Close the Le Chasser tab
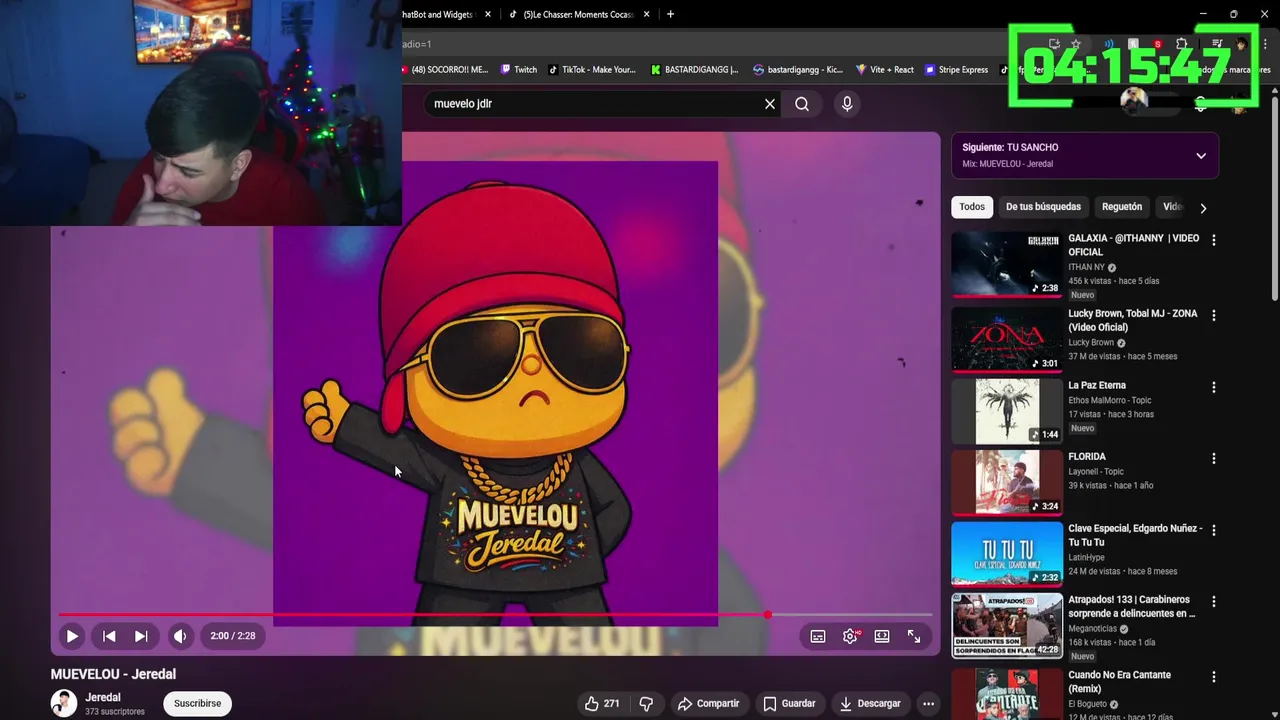The height and width of the screenshot is (720, 1280). (x=647, y=14)
